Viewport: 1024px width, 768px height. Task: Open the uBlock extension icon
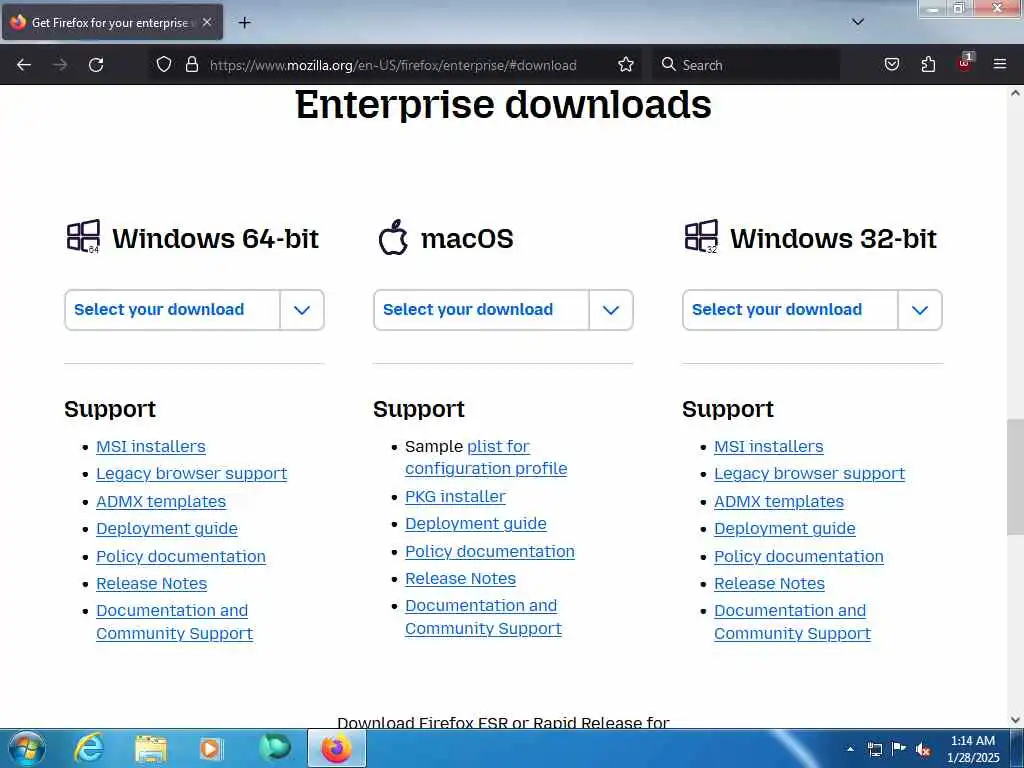click(965, 63)
